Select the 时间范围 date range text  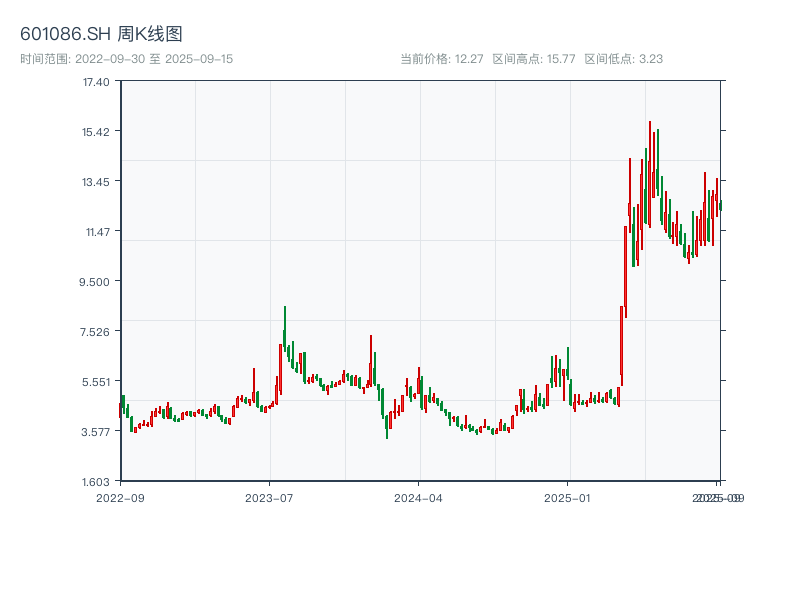pyautogui.click(x=127, y=59)
